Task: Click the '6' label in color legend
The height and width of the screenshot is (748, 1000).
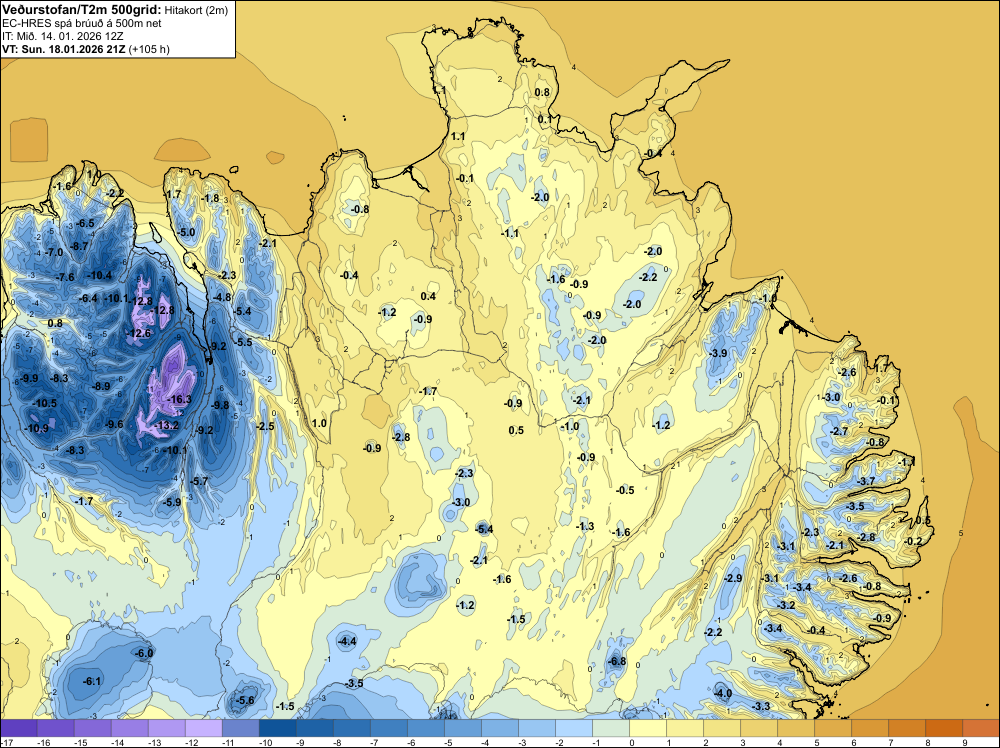Action: pyautogui.click(x=854, y=742)
